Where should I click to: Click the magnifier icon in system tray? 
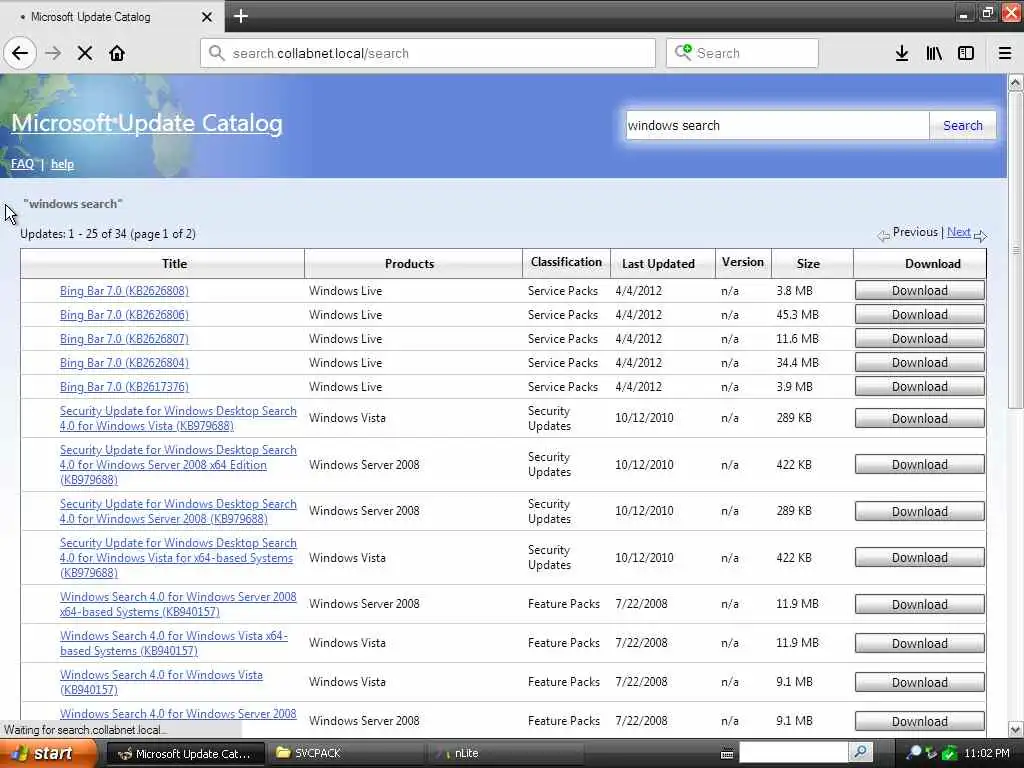point(914,753)
